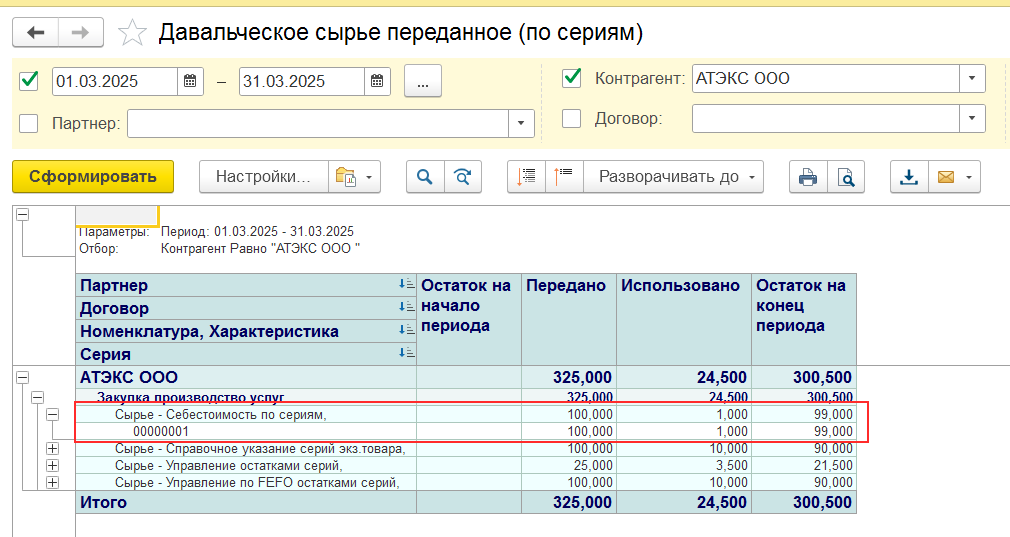This screenshot has height=537, width=1010.
Task: Open calendar for start date 01.03.2025
Action: [x=191, y=81]
